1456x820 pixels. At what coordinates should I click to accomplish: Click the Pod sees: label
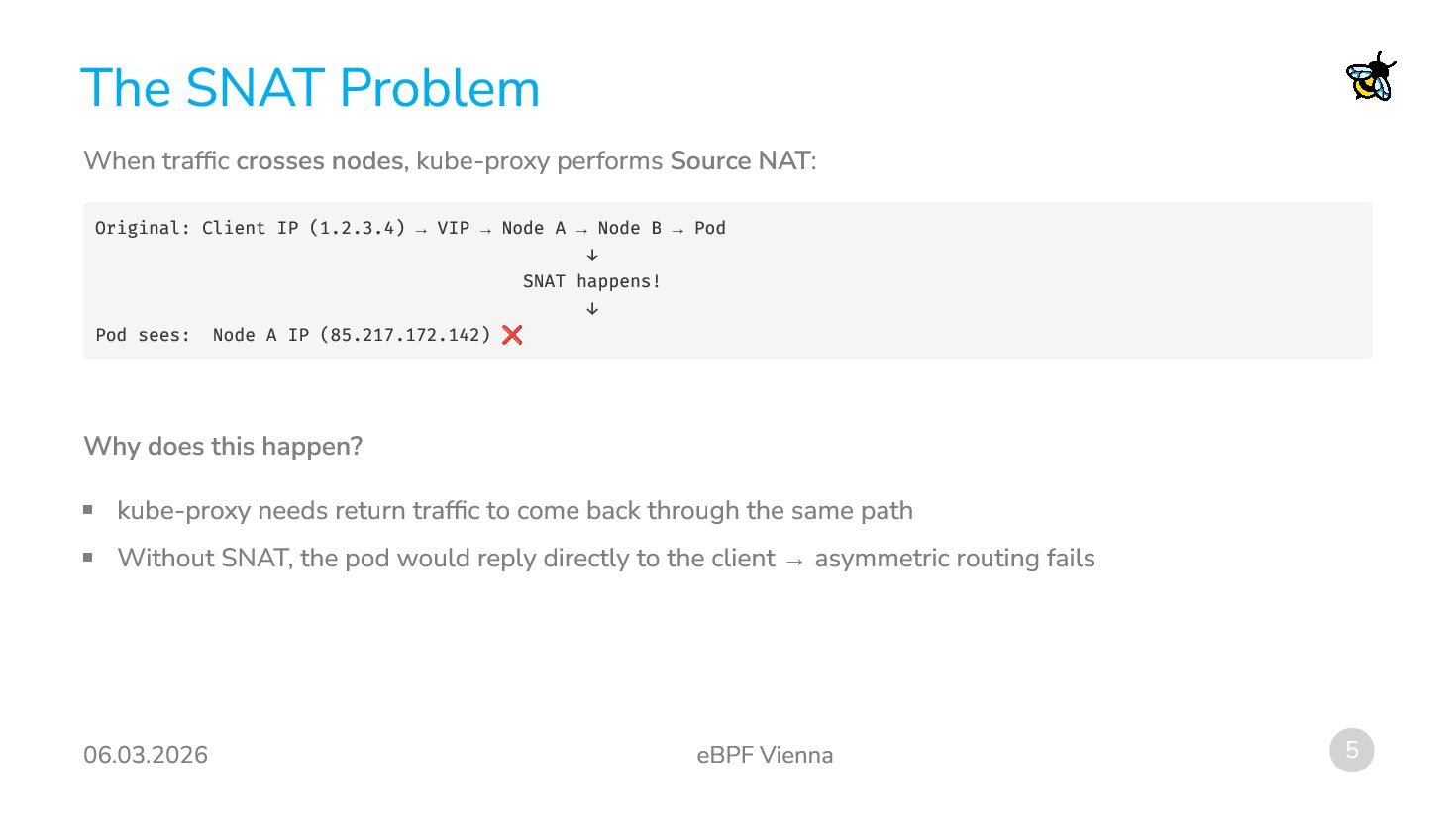(142, 335)
